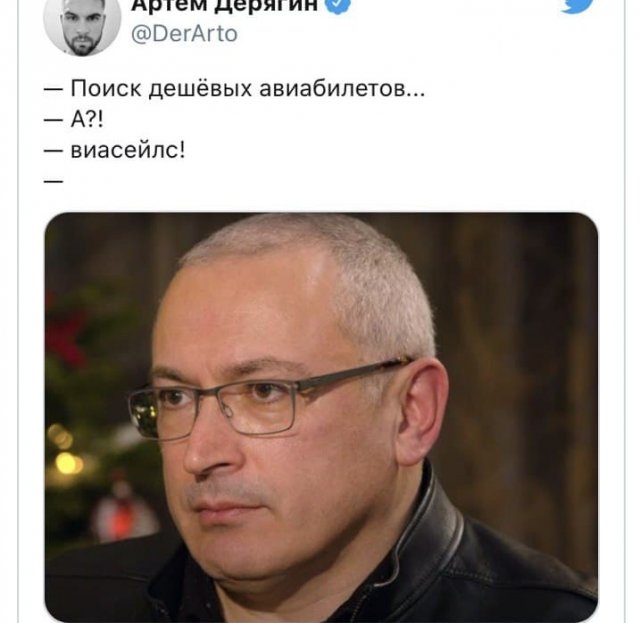Open the author's round profile avatar

[x=82, y=25]
